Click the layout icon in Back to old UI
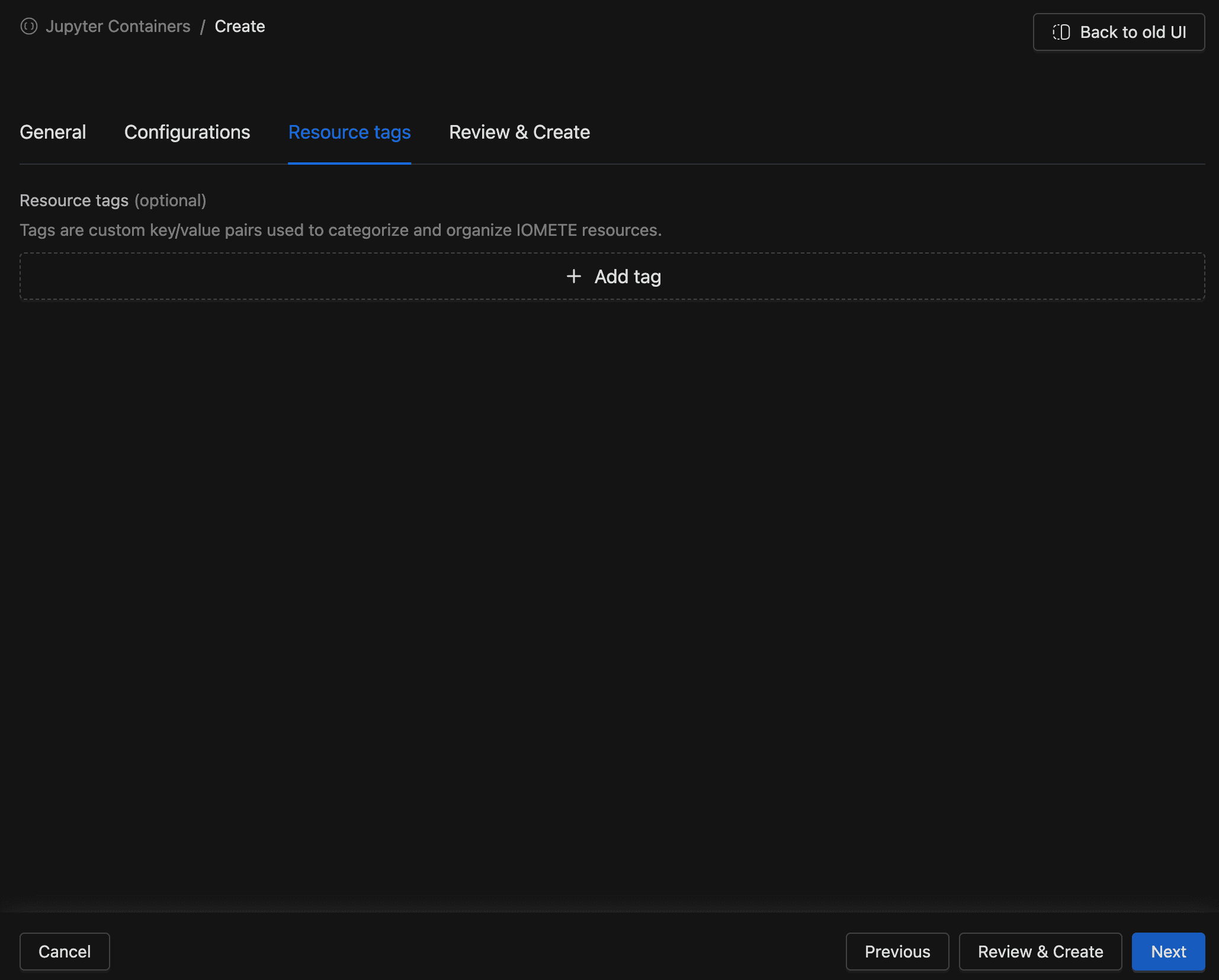 [1061, 32]
